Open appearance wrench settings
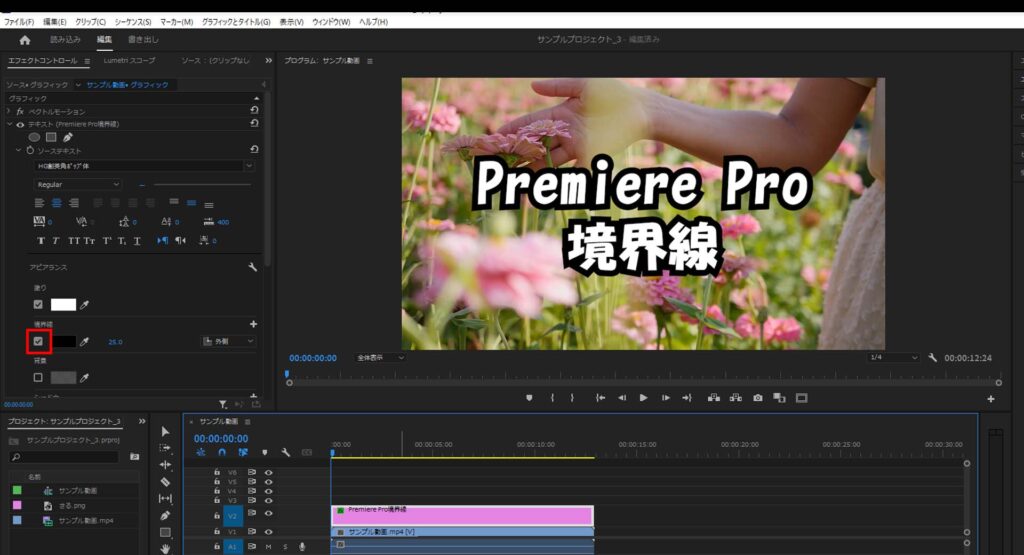This screenshot has width=1024, height=555. click(x=253, y=267)
